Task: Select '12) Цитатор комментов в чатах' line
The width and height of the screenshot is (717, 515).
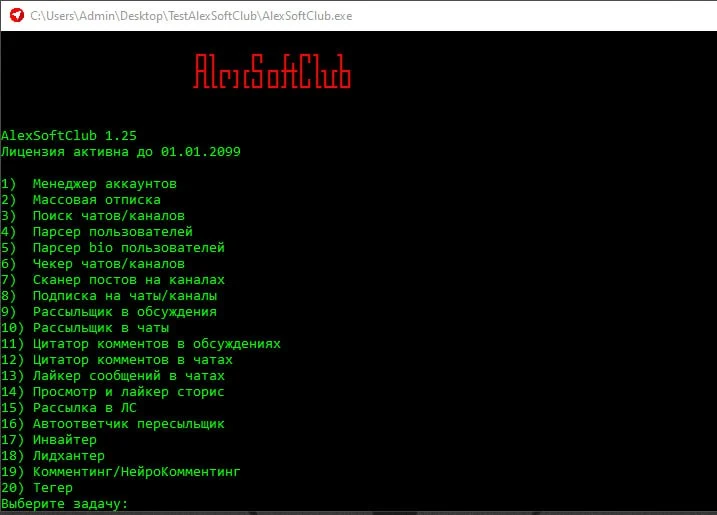Action: tap(117, 360)
